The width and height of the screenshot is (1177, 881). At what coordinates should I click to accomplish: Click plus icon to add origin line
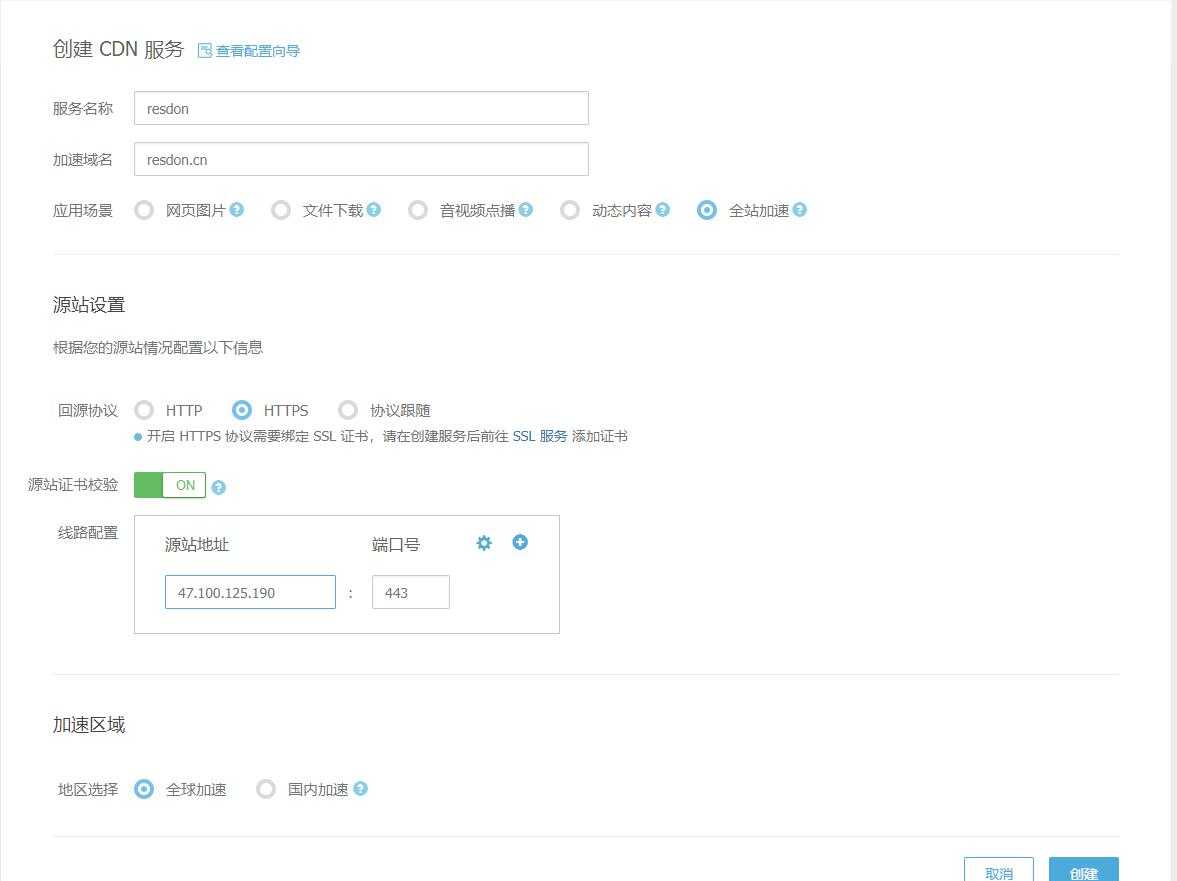(x=520, y=542)
